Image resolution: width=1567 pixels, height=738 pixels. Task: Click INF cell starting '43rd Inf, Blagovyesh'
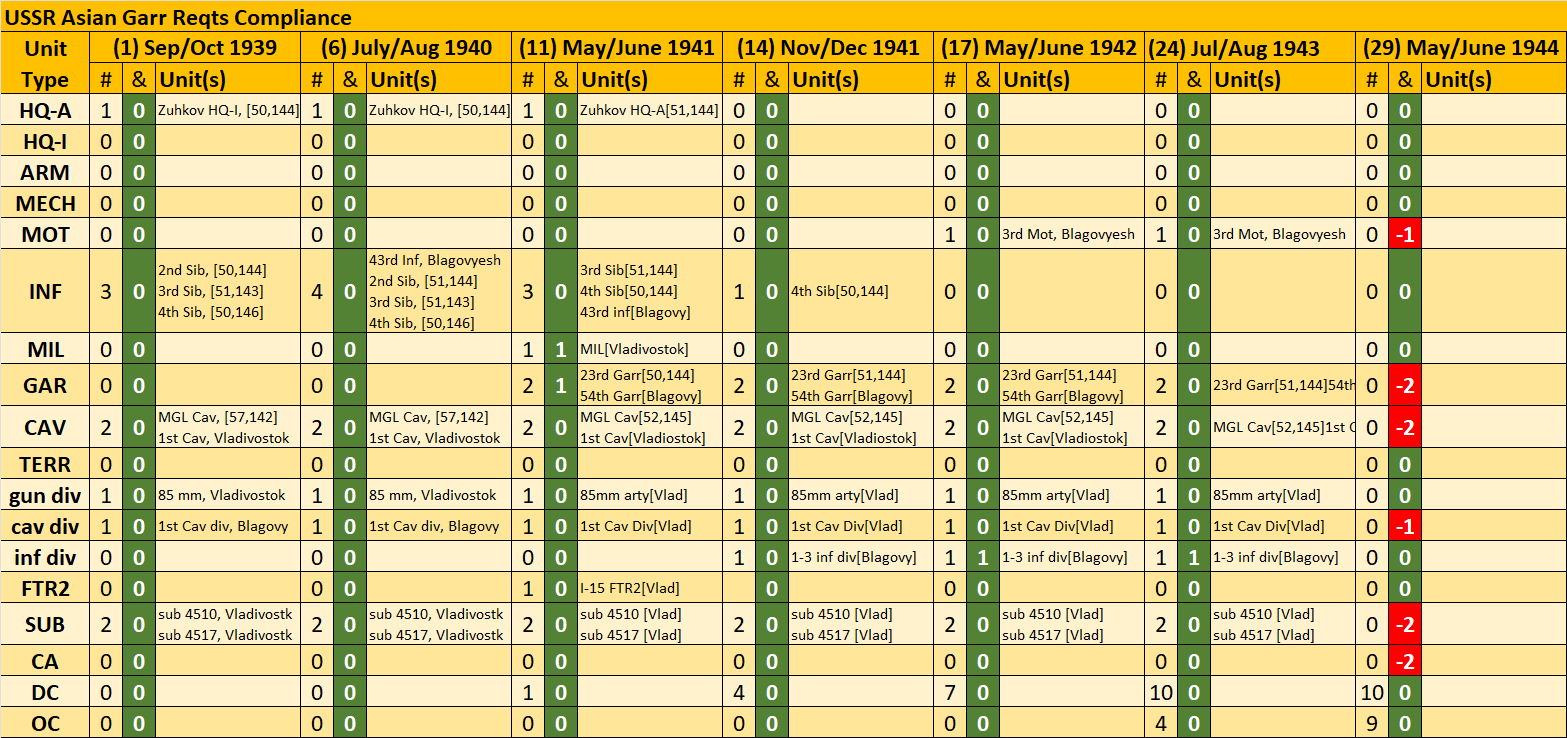[439, 291]
